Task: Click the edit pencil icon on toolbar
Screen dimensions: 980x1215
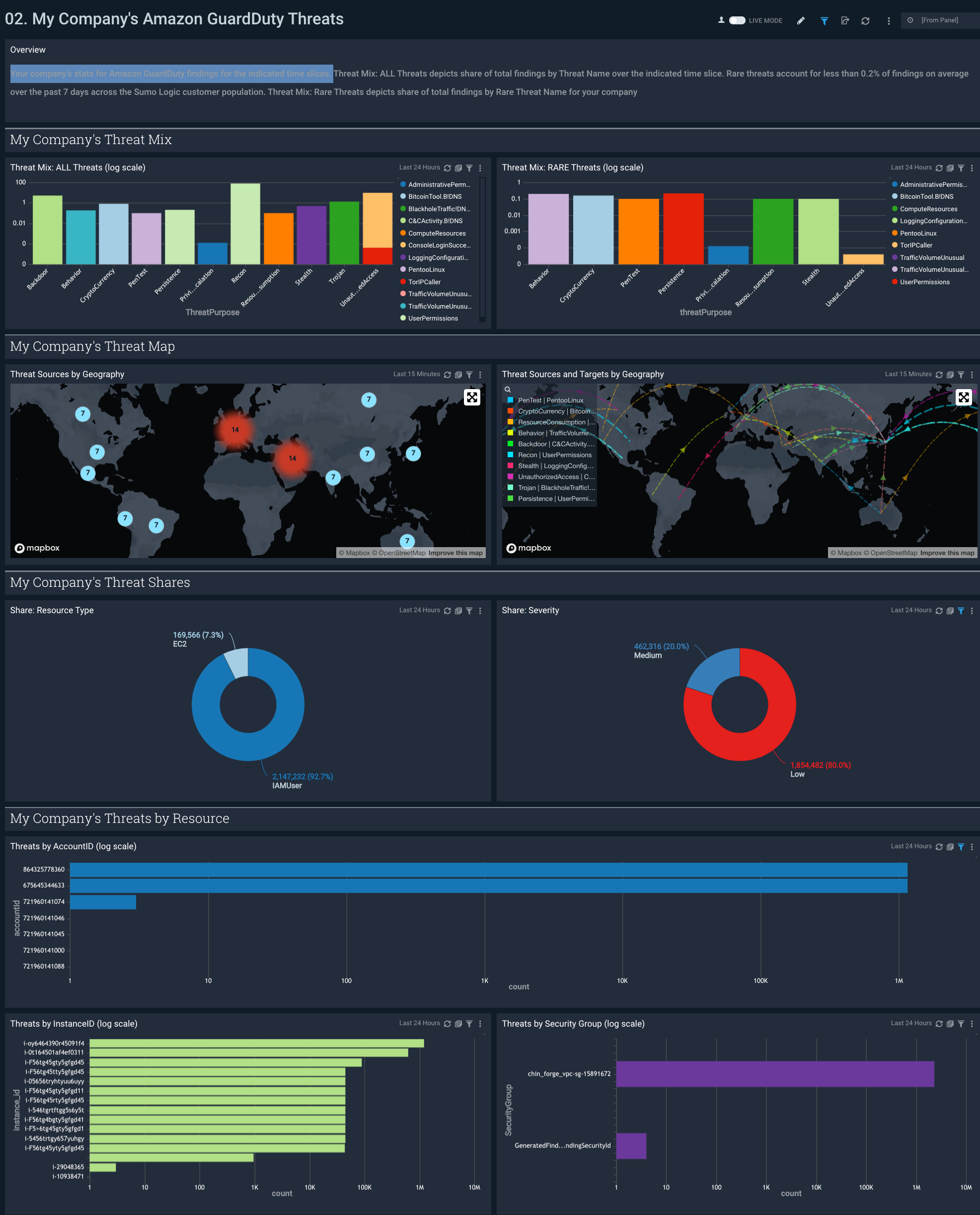Action: point(800,20)
